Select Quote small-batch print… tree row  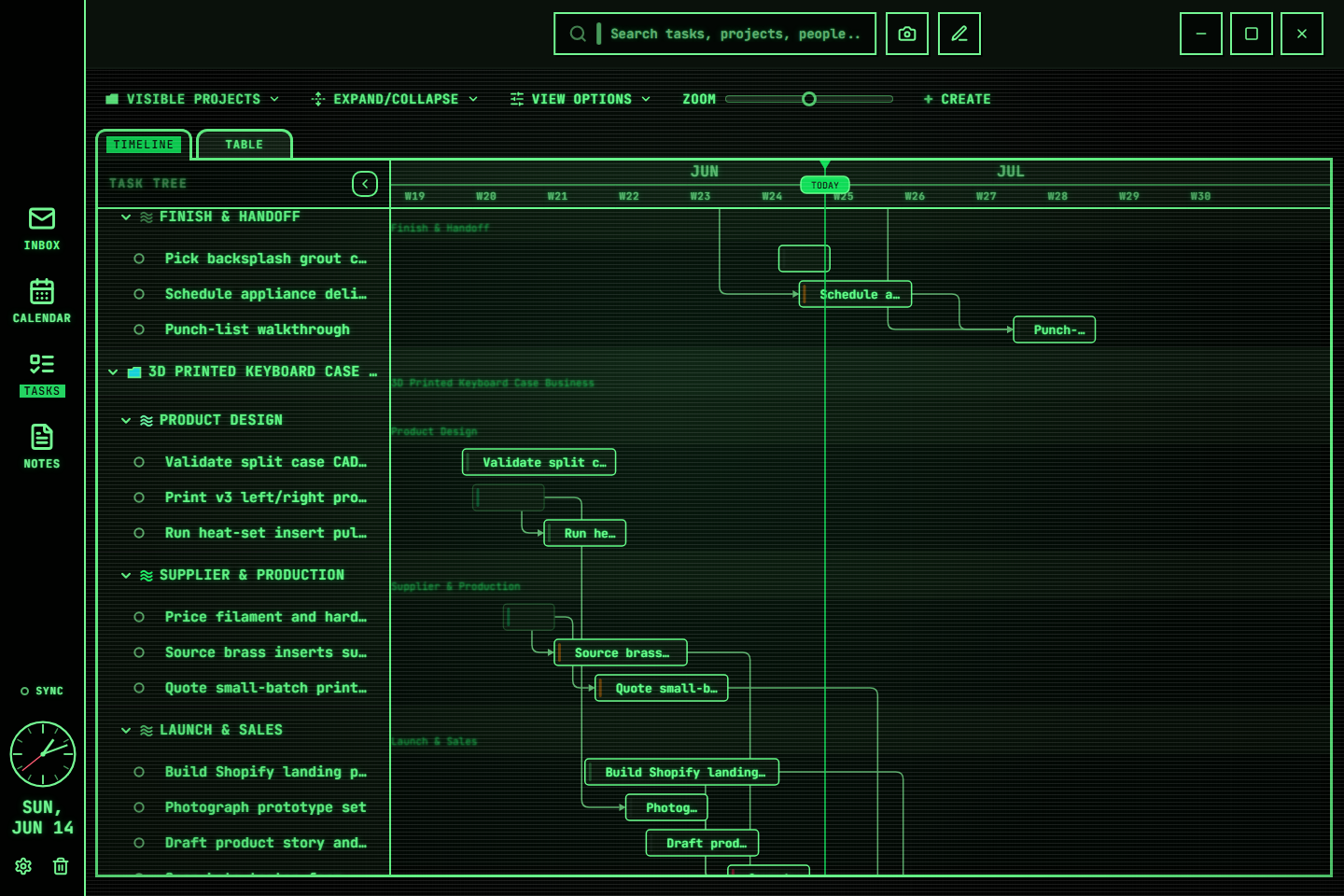click(244, 688)
